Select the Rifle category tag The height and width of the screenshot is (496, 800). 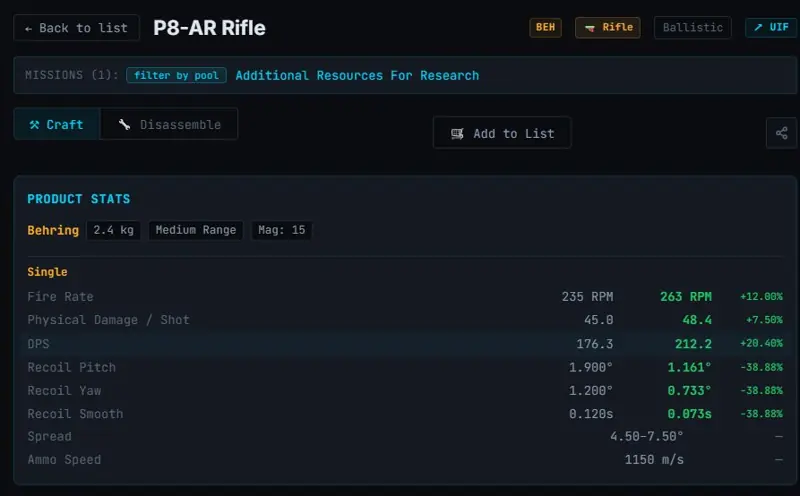[x=608, y=27]
